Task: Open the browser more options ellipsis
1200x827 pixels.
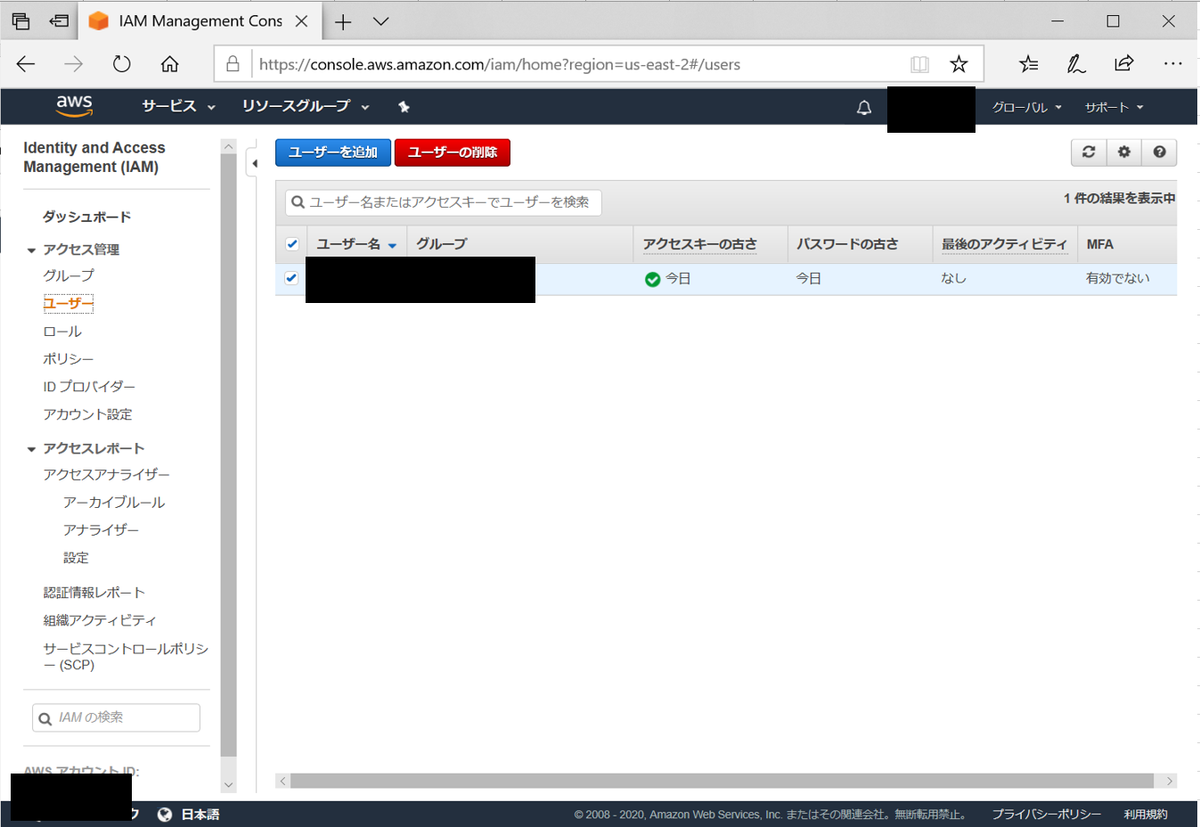Action: [1172, 64]
